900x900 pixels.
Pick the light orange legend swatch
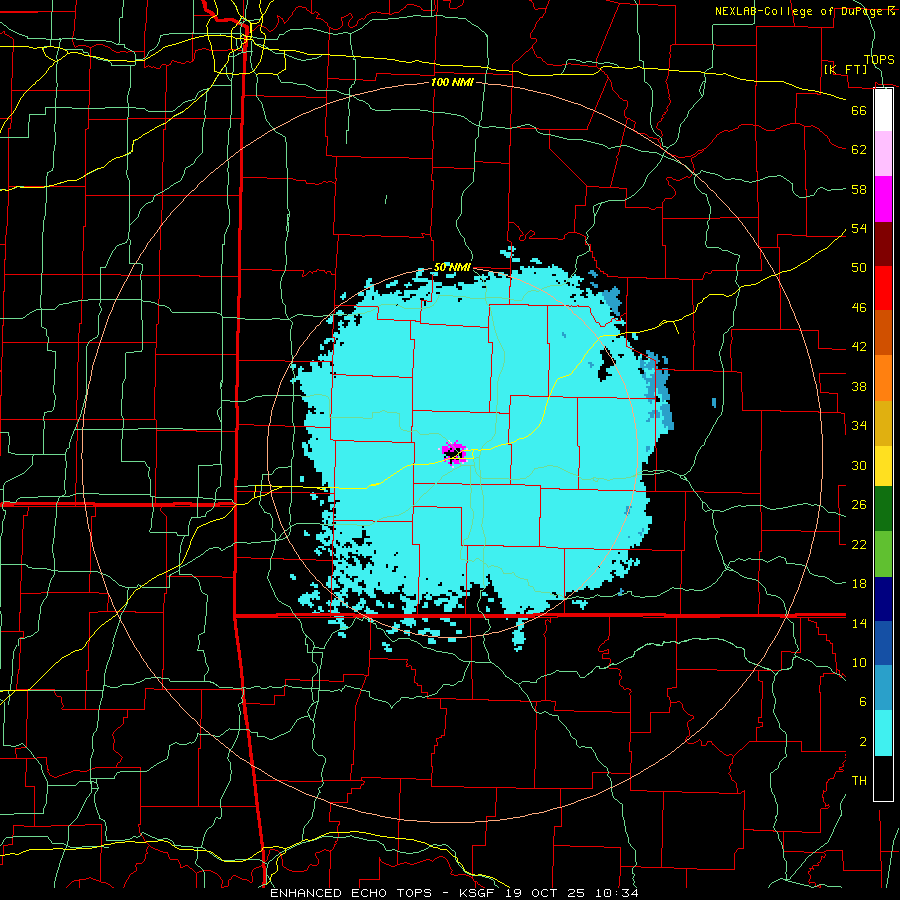(883, 378)
